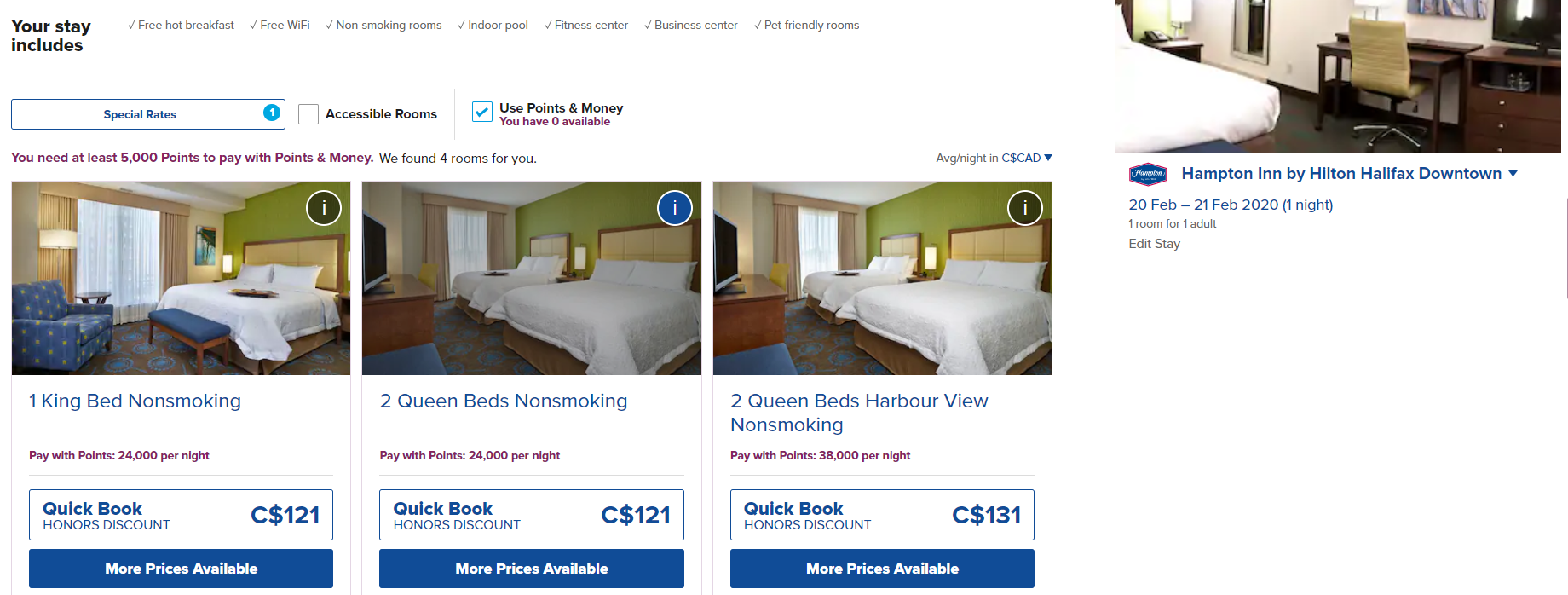The height and width of the screenshot is (595, 1568).
Task: Click the hotel room photo in sidebar
Action: coord(1336,77)
